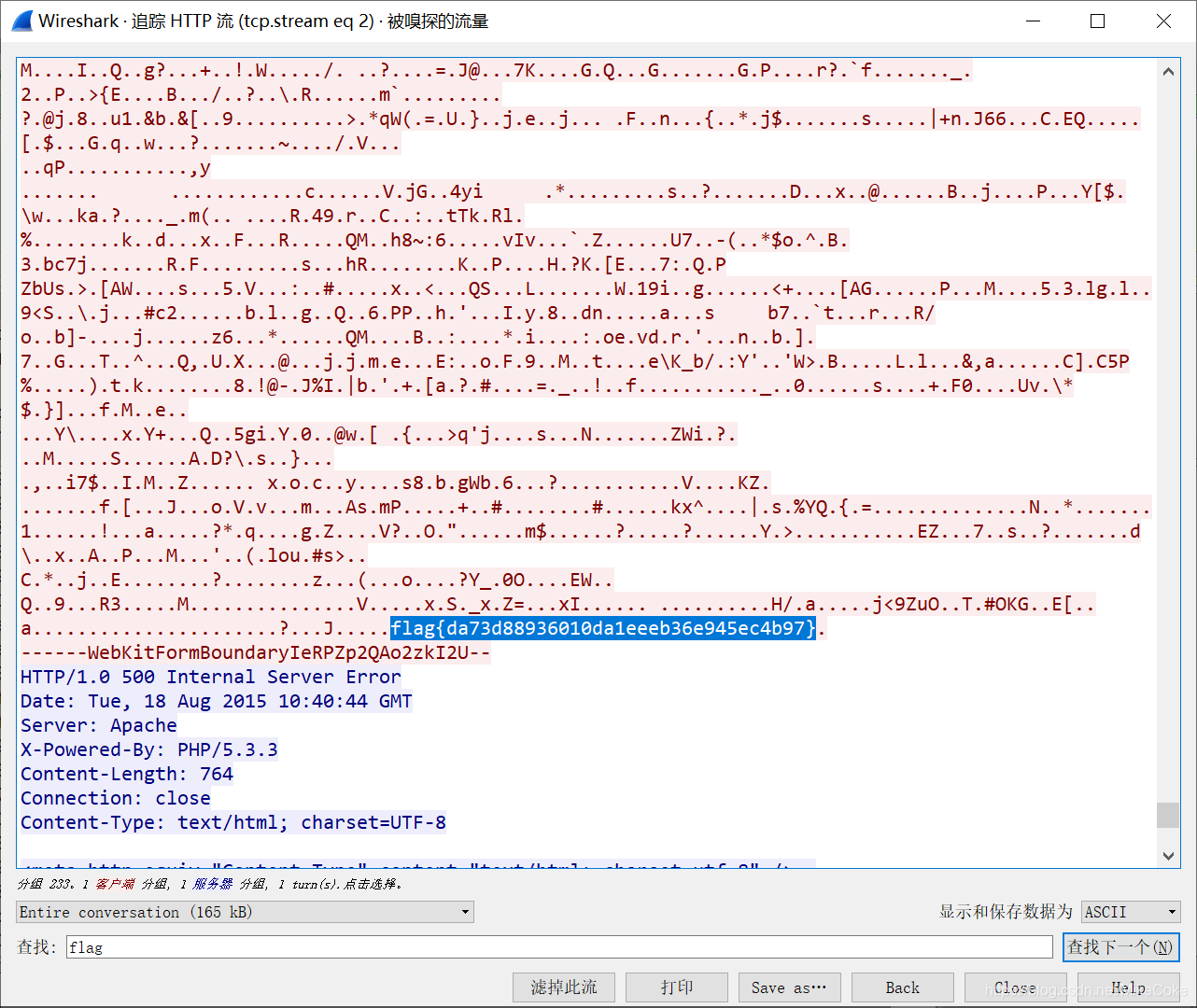Click the stream line starting 'Q..9...R3'
This screenshot has width=1197, height=1008.
click(558, 604)
